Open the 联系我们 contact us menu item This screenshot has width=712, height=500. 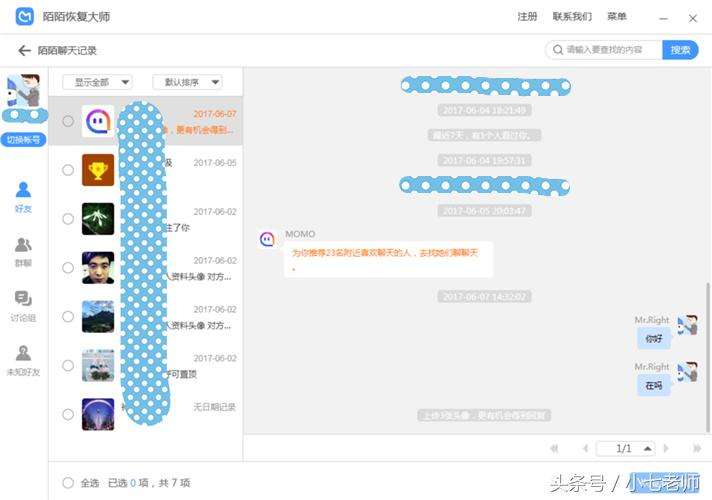(x=572, y=17)
